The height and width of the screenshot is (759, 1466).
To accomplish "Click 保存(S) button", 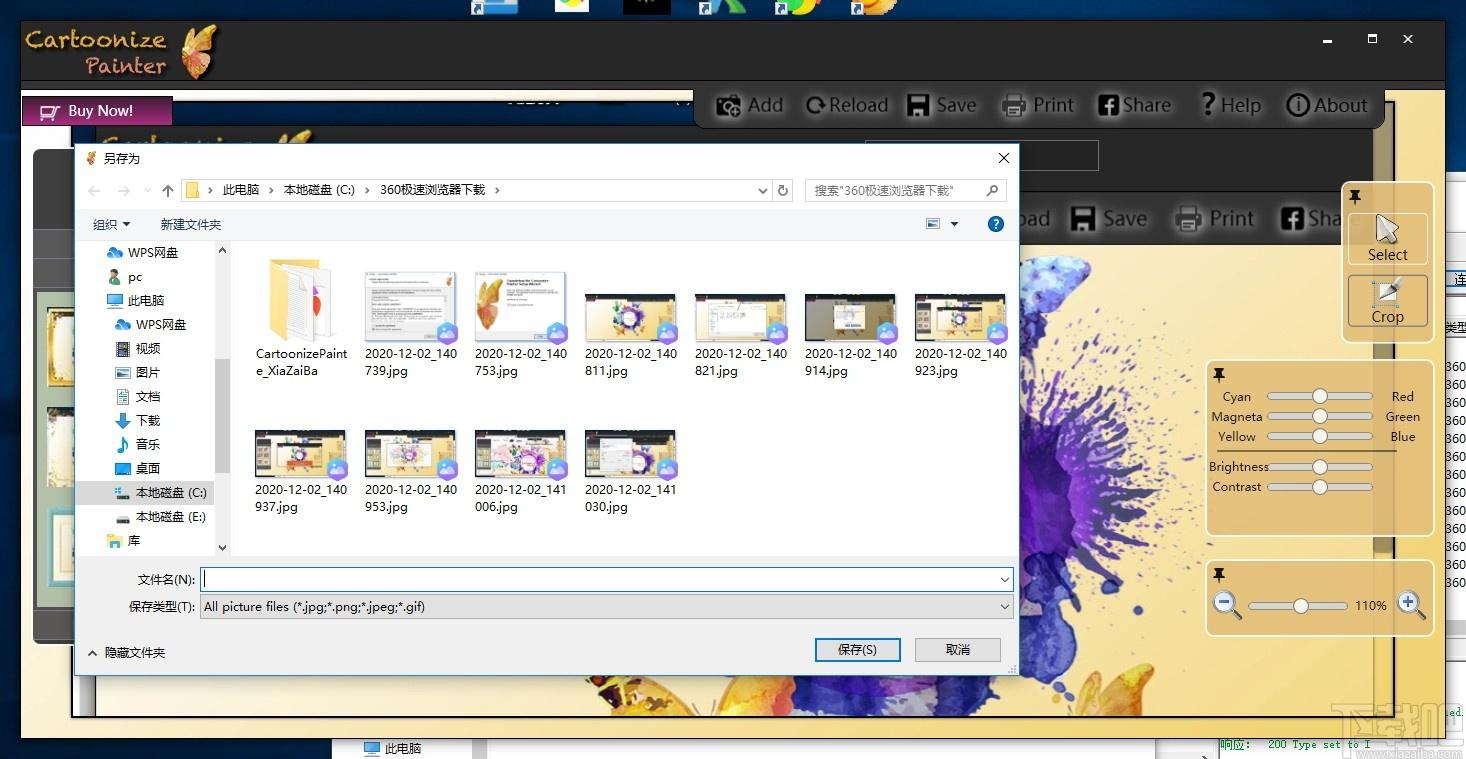I will point(857,650).
